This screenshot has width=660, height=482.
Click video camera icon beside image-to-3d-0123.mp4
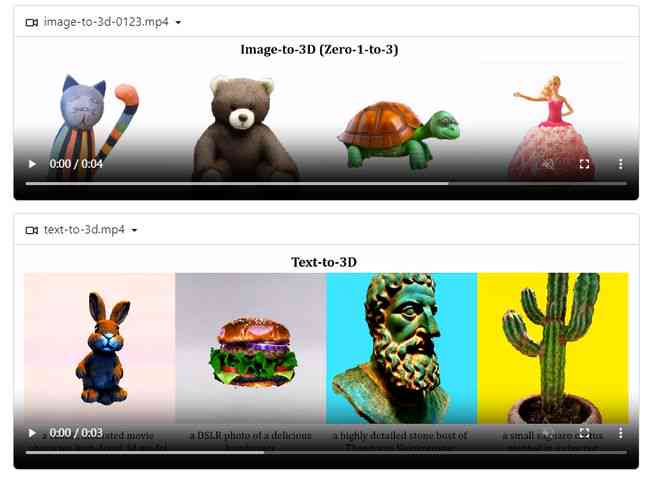click(32, 22)
